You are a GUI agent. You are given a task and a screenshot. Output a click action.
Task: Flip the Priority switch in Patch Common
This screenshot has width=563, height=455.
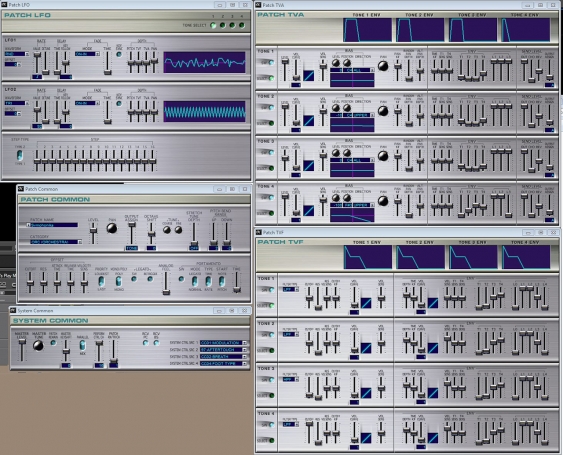tap(102, 281)
